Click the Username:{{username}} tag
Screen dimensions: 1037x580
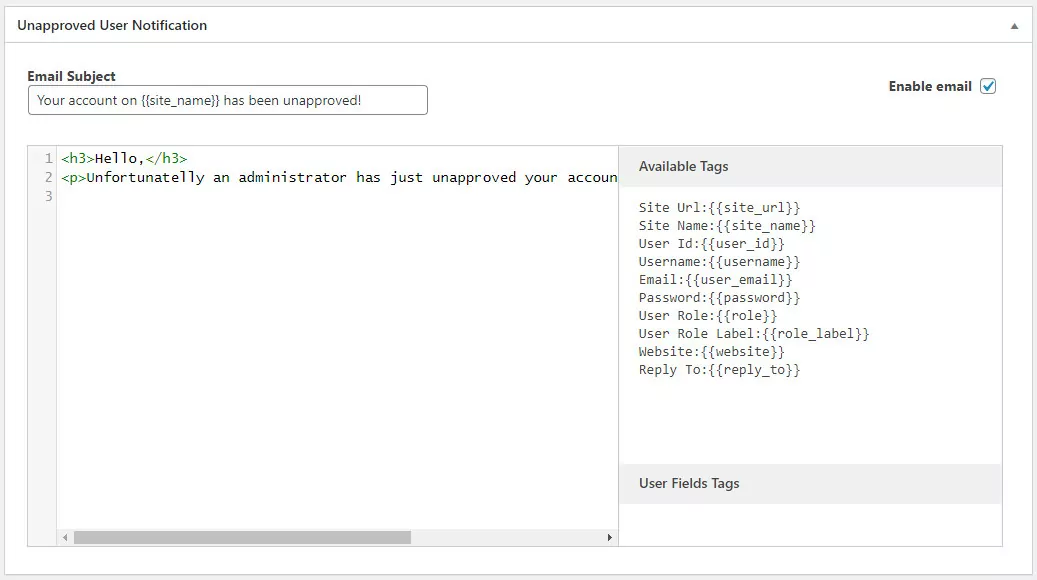pyautogui.click(x=719, y=262)
